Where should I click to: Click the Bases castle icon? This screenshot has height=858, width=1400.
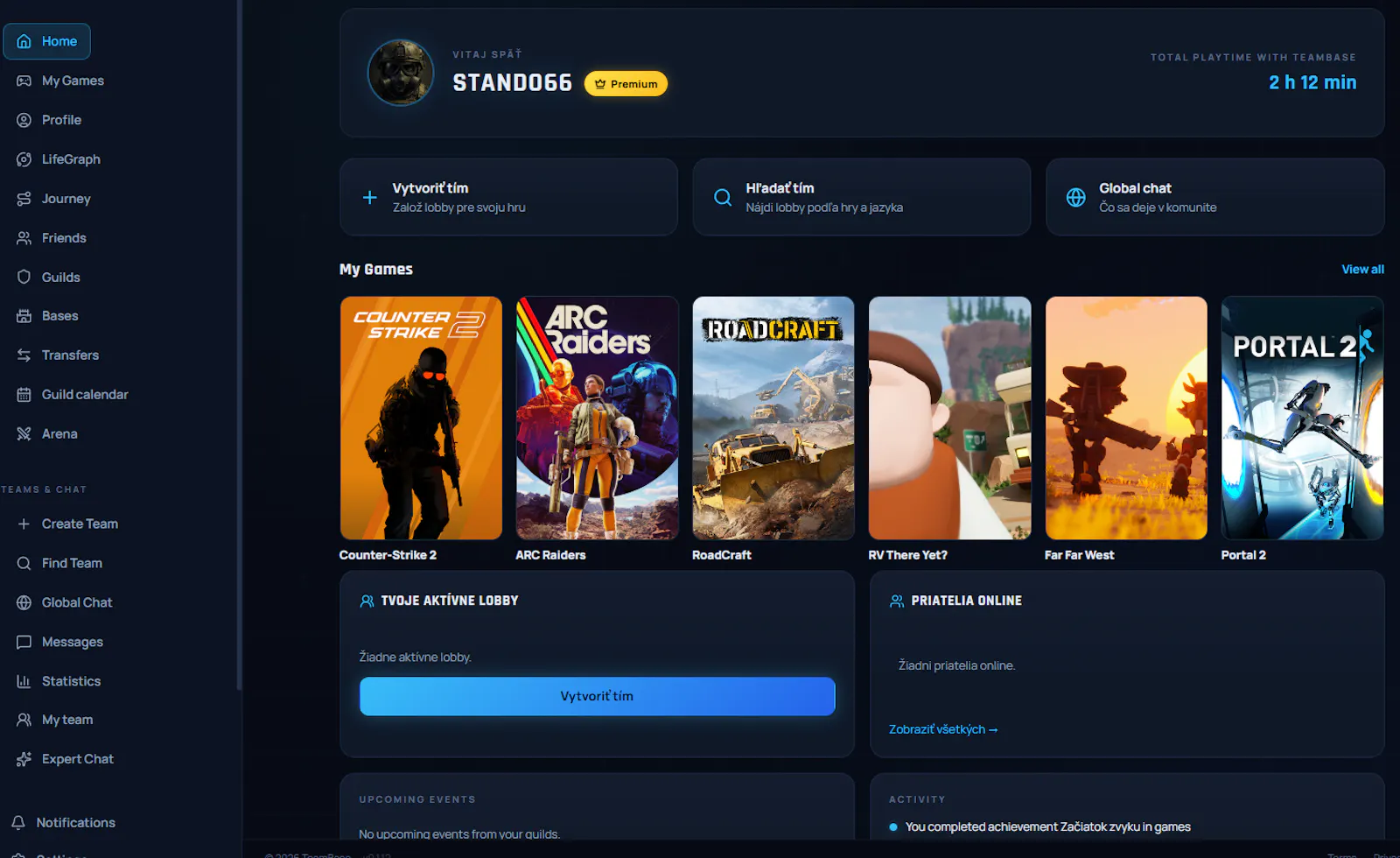(24, 316)
